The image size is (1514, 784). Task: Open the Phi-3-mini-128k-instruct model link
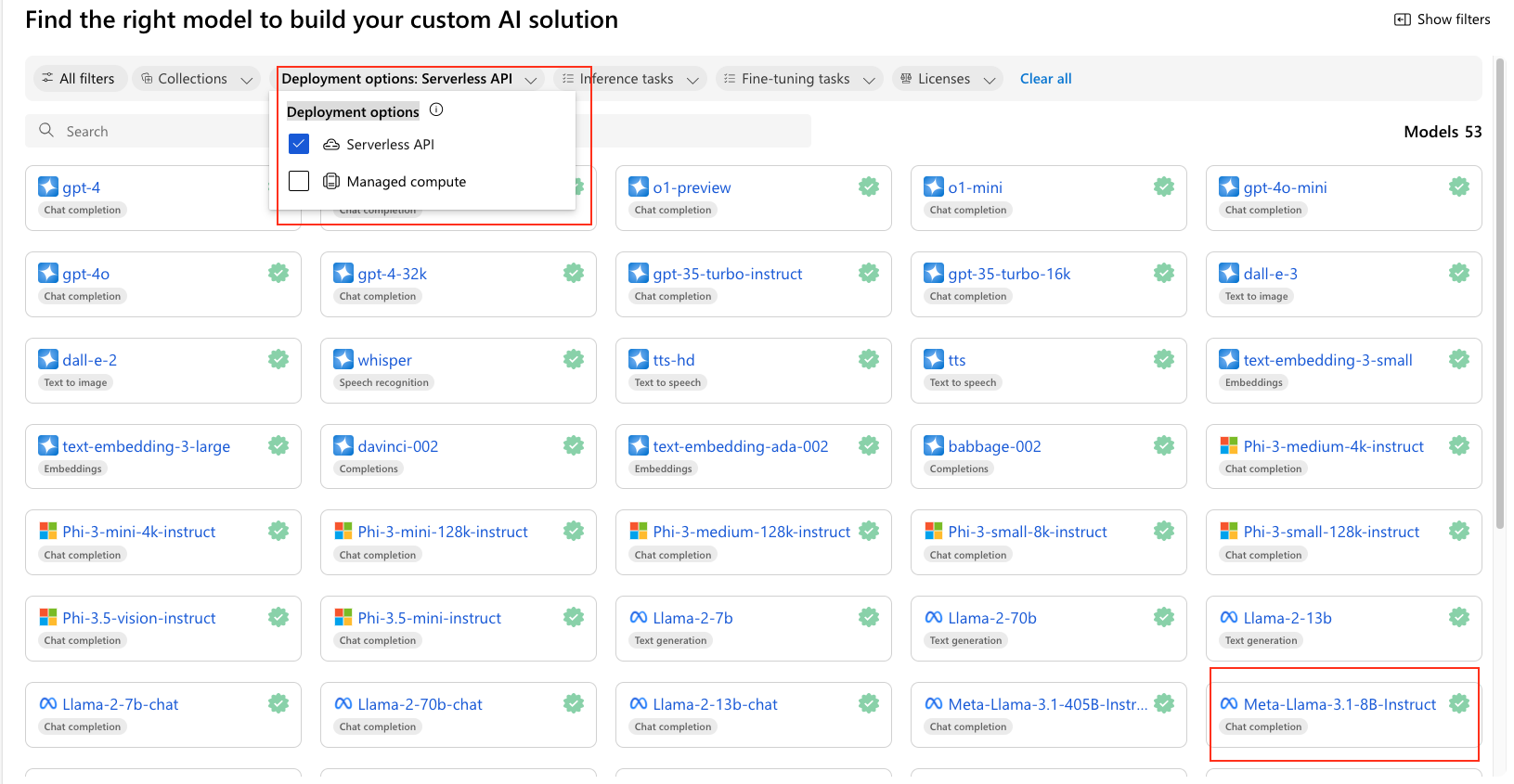[x=443, y=532]
